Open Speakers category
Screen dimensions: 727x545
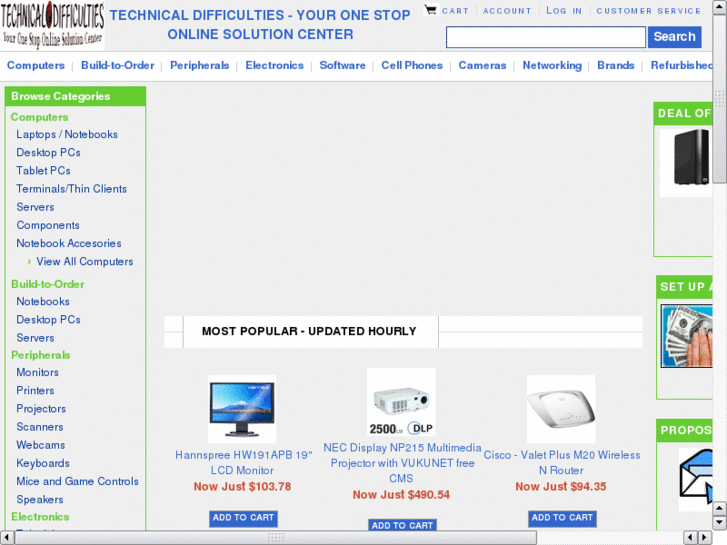39,500
